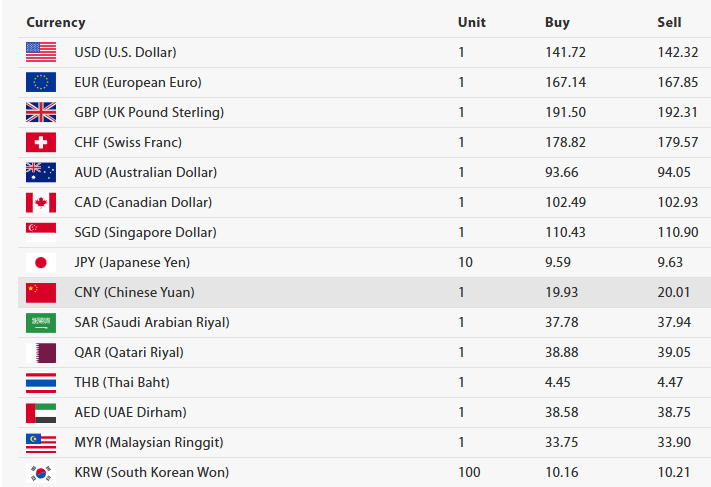Select the UK Union Jack flag icon
711x487 pixels.
(41, 112)
